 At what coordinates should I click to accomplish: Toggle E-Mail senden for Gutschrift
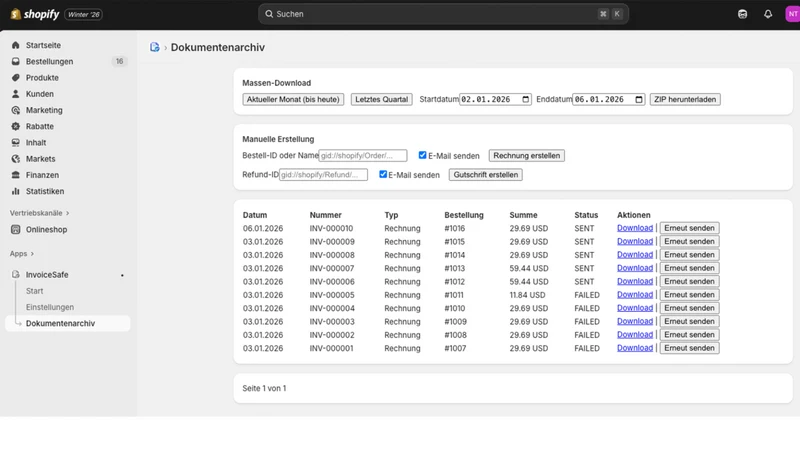pos(383,174)
